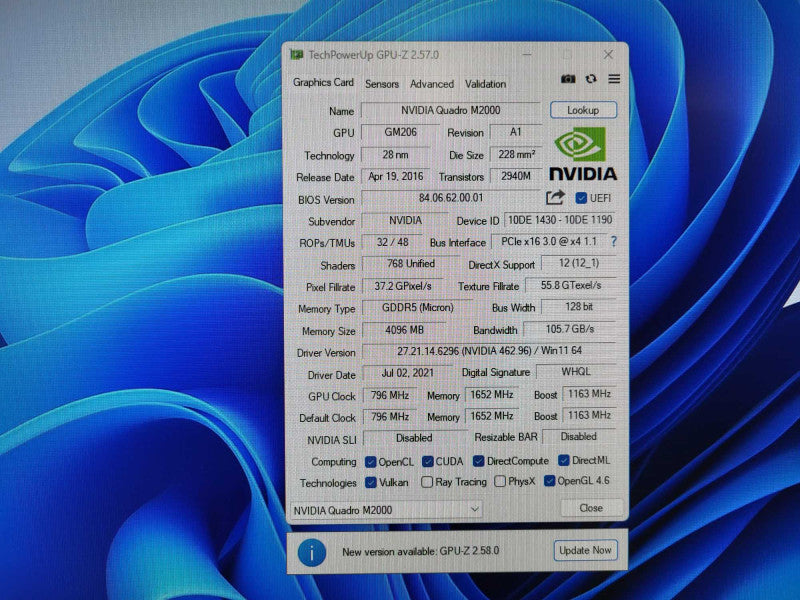800x600 pixels.
Task: Click the Texture Fillrate value 55.8 GTexel/s
Action: [571, 285]
